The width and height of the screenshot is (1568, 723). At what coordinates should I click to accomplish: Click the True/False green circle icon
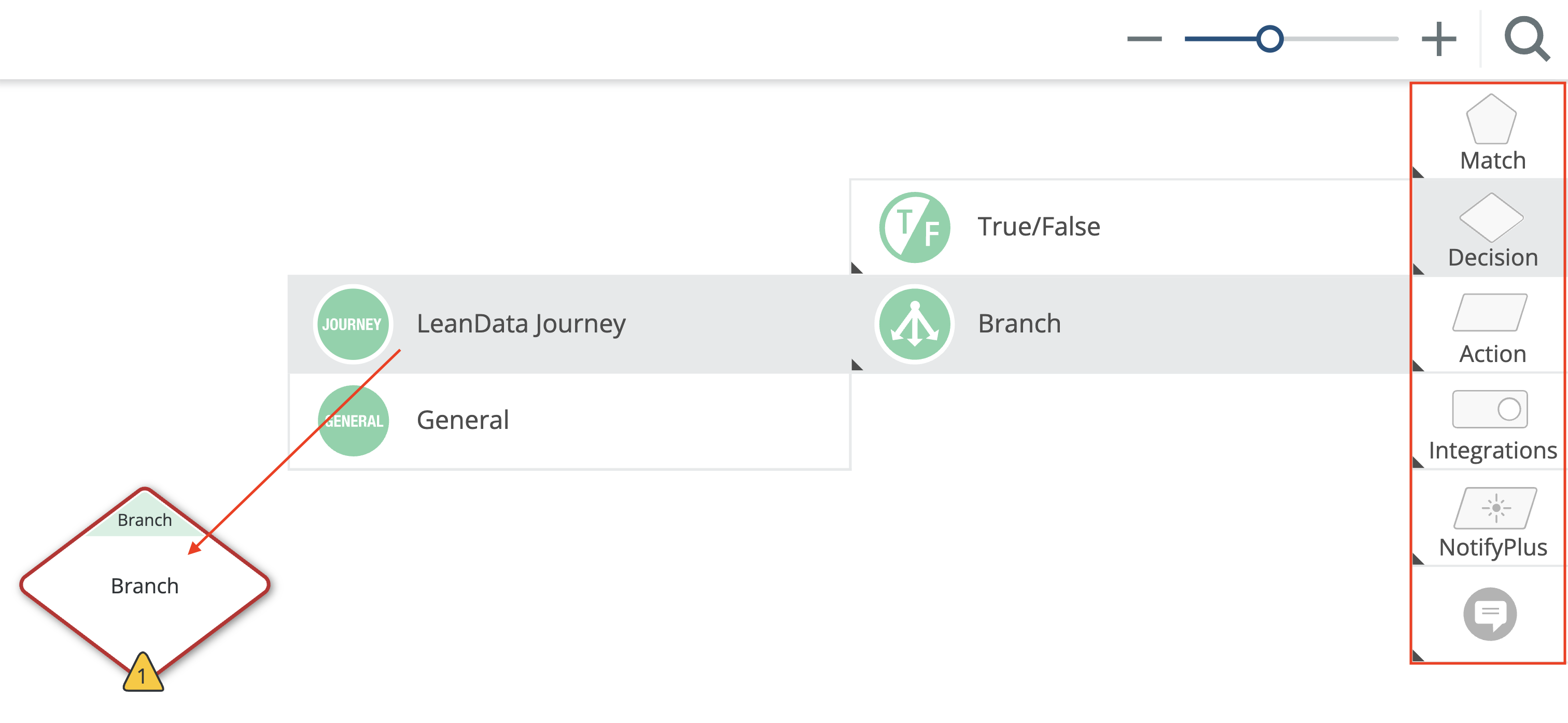coord(914,227)
